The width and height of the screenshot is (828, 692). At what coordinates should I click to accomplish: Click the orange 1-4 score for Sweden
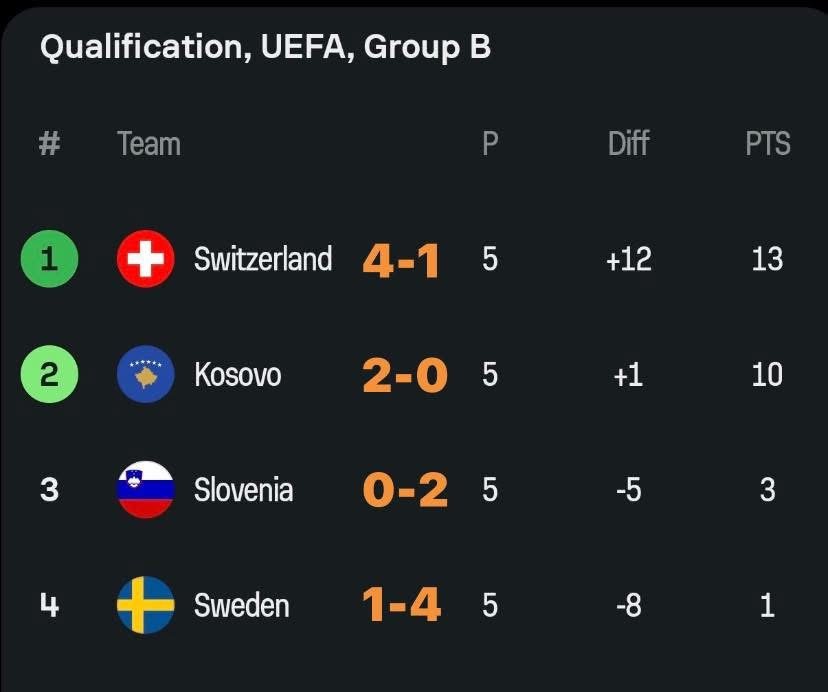click(401, 606)
